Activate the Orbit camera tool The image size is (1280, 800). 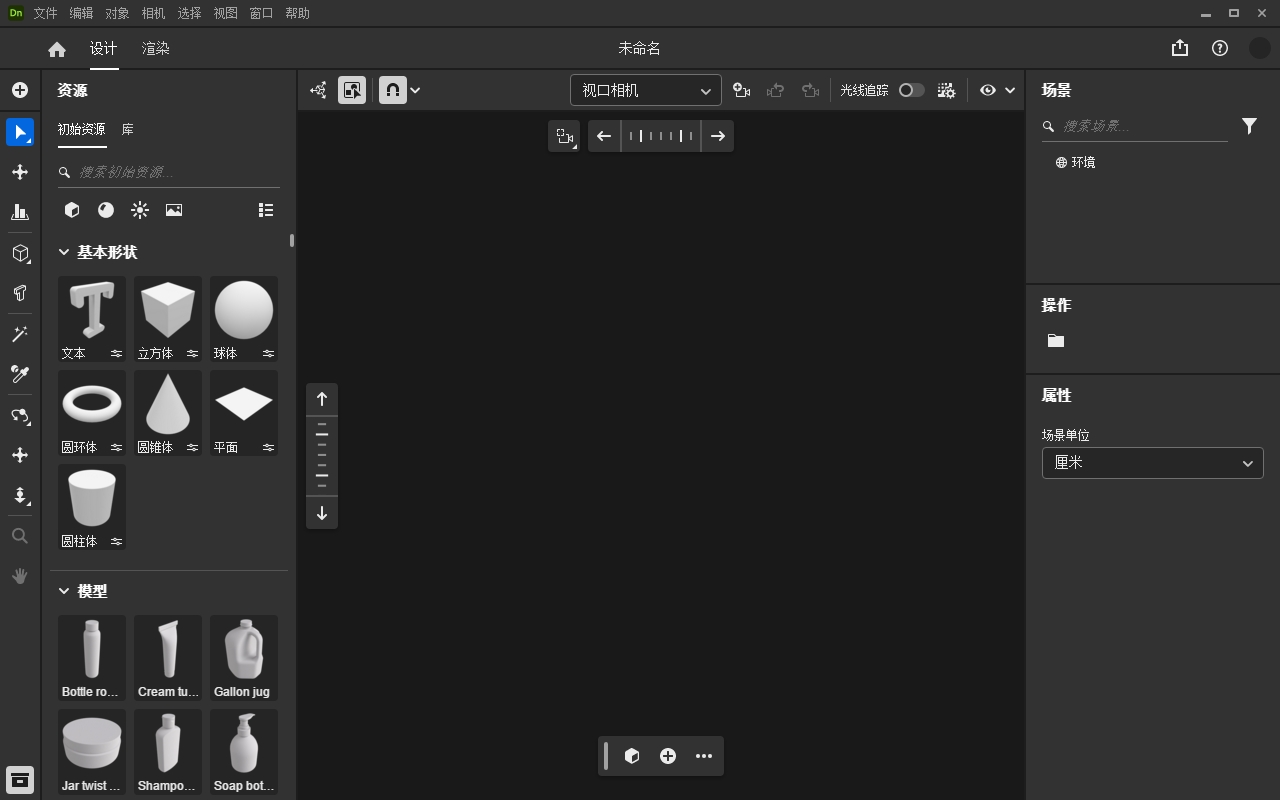tap(20, 416)
